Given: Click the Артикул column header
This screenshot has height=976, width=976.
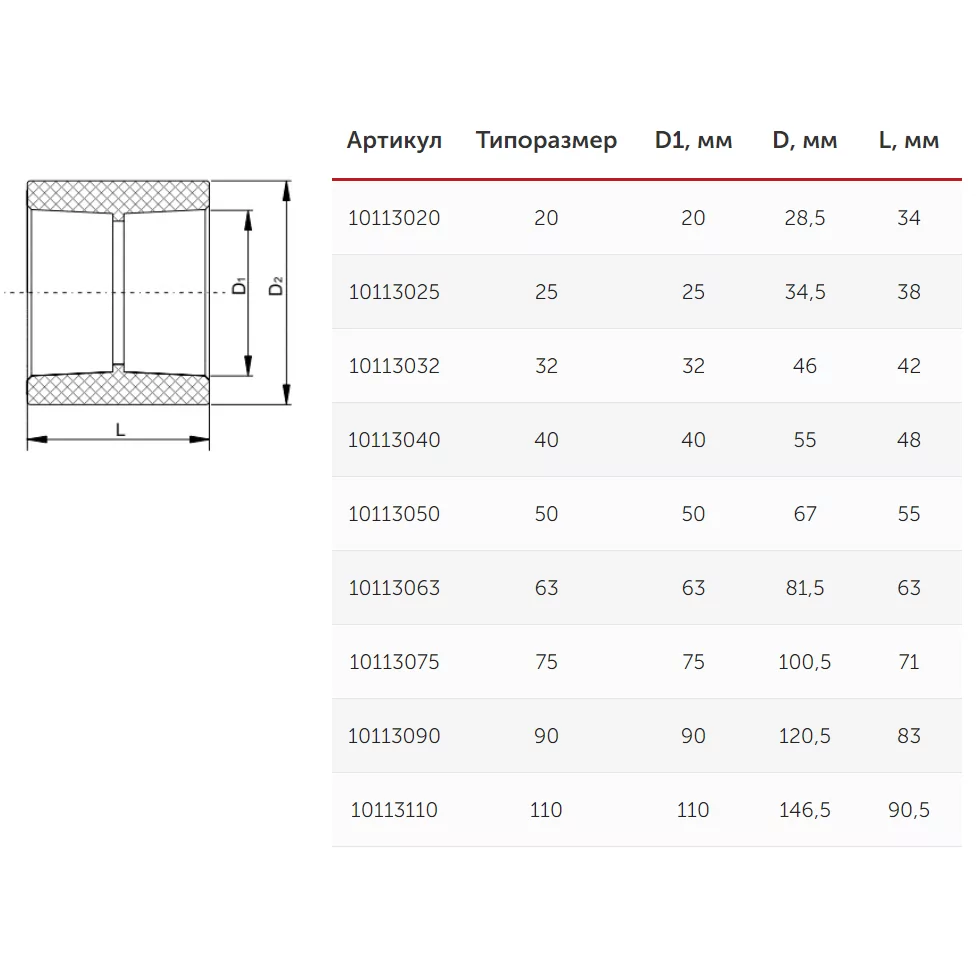Looking at the screenshot, I should click(394, 141).
